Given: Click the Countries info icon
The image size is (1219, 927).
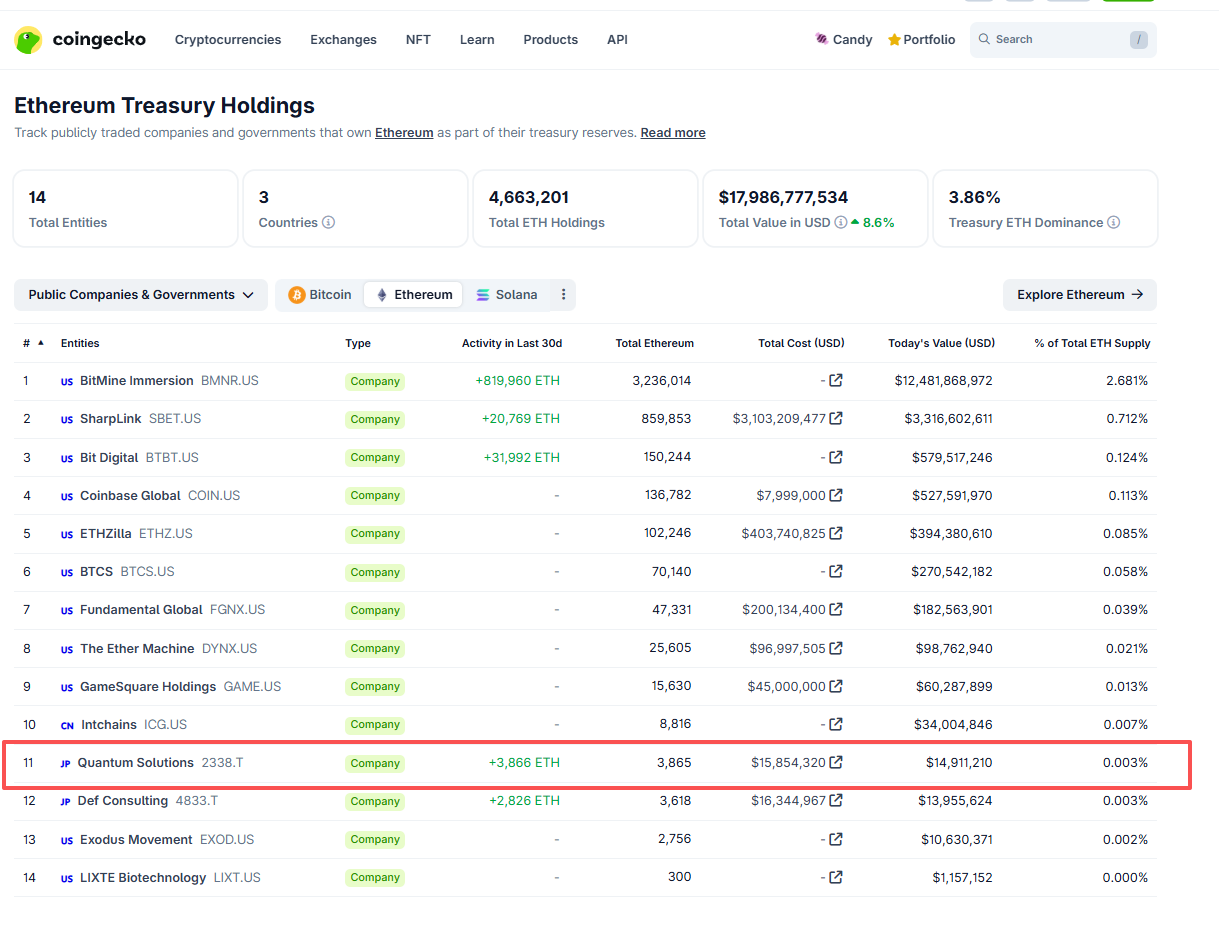Looking at the screenshot, I should tap(328, 223).
